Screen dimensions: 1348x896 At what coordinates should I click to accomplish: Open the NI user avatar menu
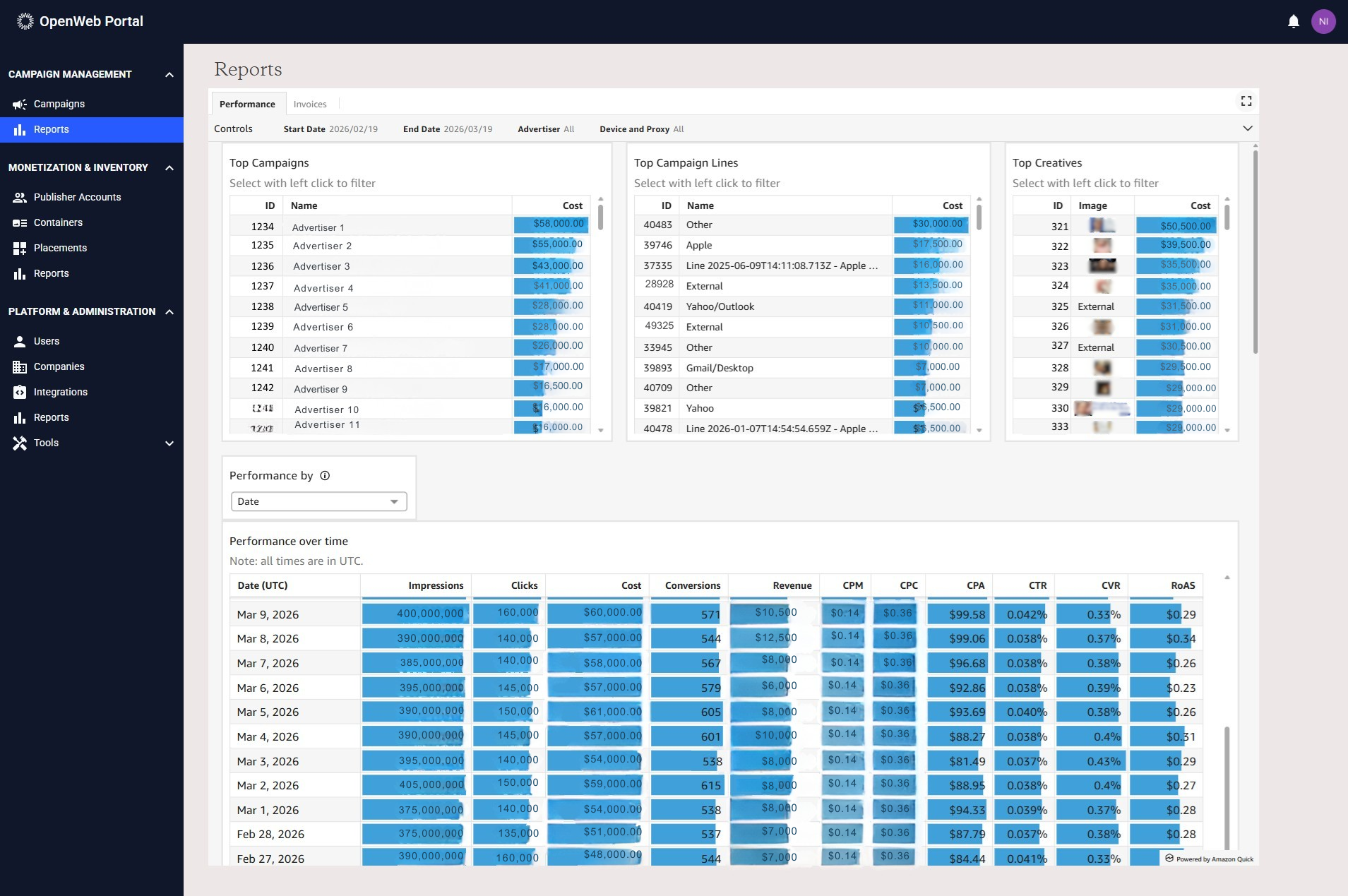tap(1323, 21)
